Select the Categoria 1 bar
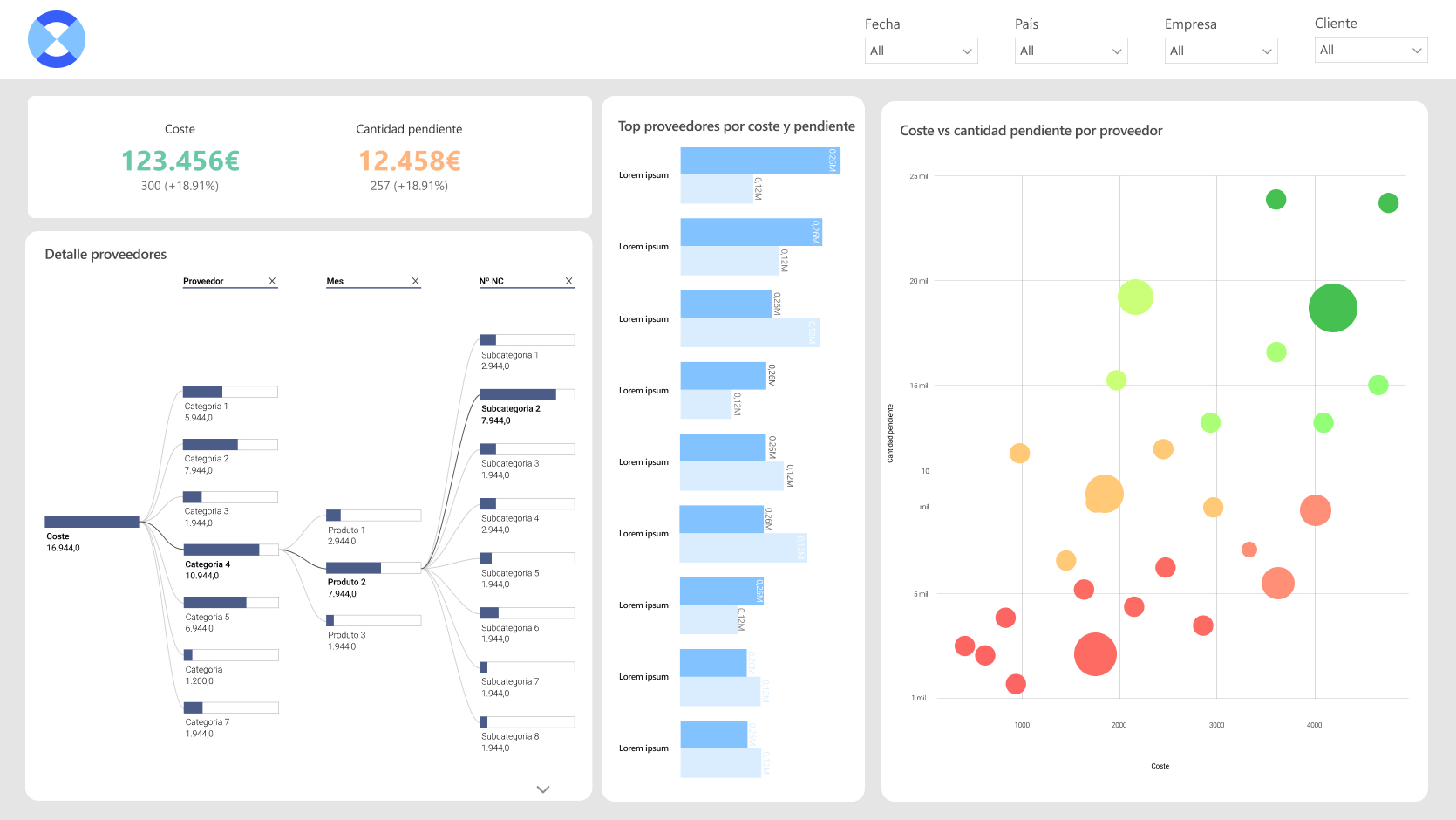 [230, 392]
